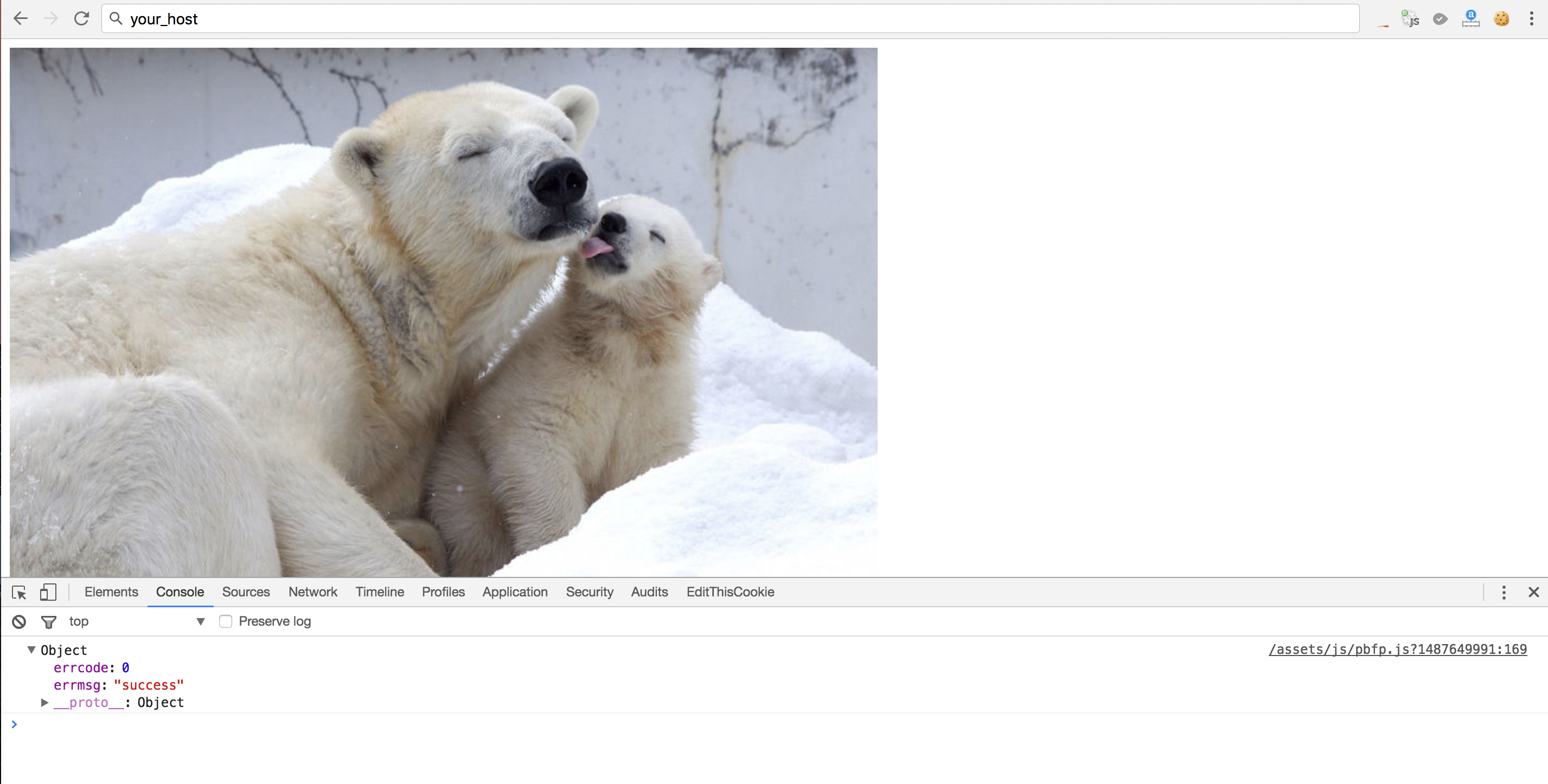Screen dimensions: 1548x784
Task: Clear console with the ban icon
Action: click(19, 621)
